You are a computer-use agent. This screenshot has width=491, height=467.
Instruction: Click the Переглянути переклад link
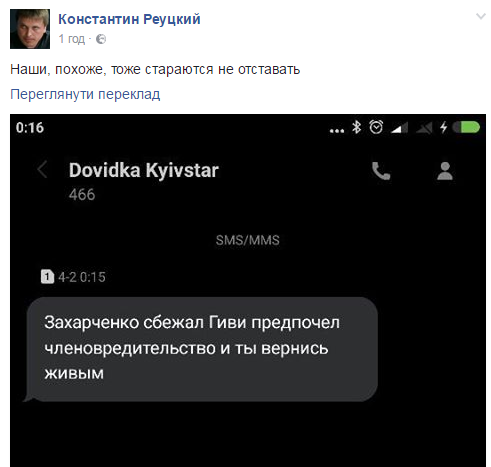(85, 94)
